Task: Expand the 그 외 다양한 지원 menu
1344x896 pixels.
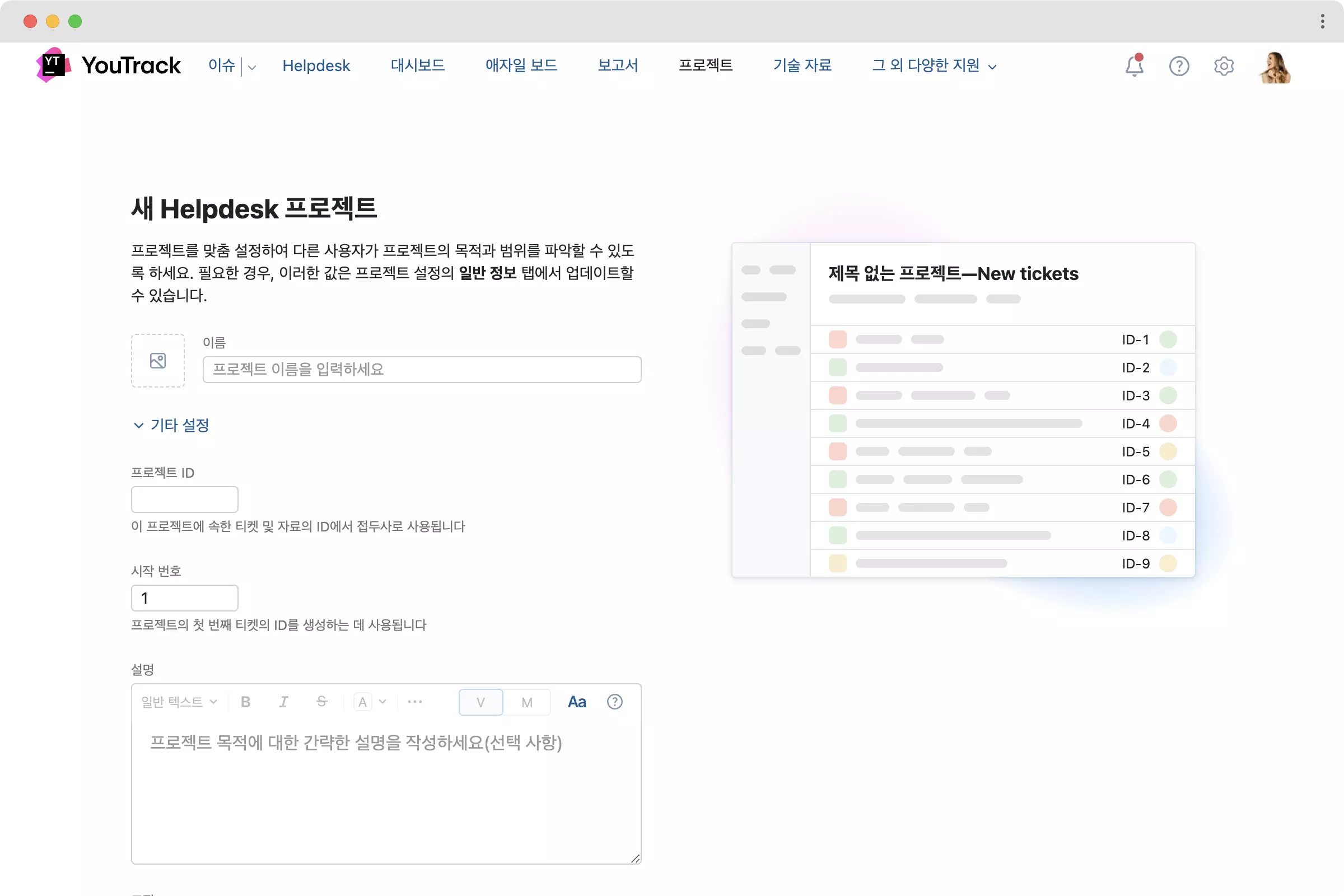Action: 934,66
